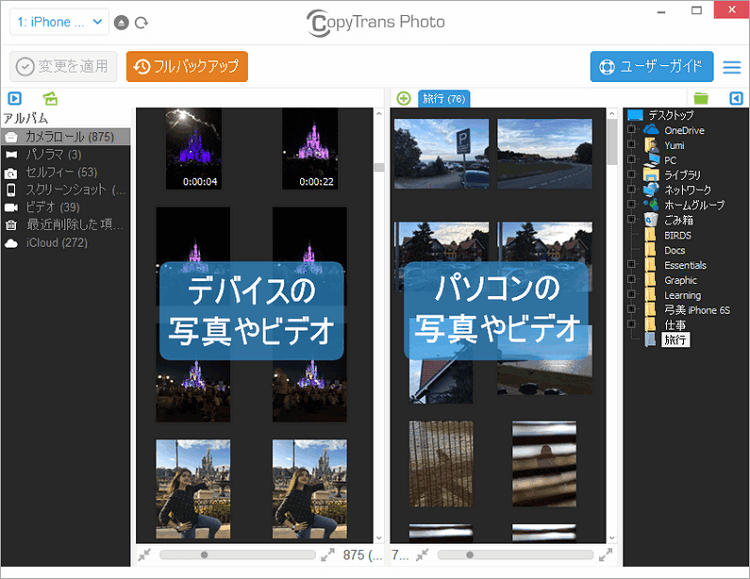
Task: Click the slideshow play icon in album pane
Action: (14, 99)
